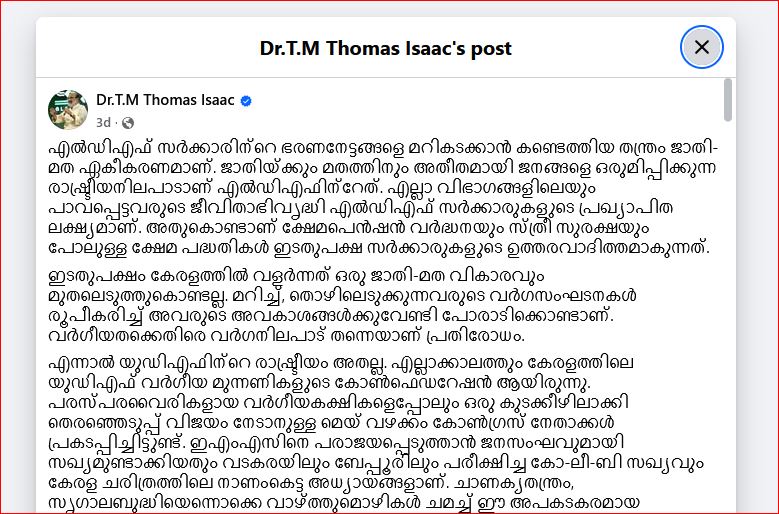
Task: Close the Dr.T.M Thomas Isaac's post dialog
Action: click(x=701, y=47)
